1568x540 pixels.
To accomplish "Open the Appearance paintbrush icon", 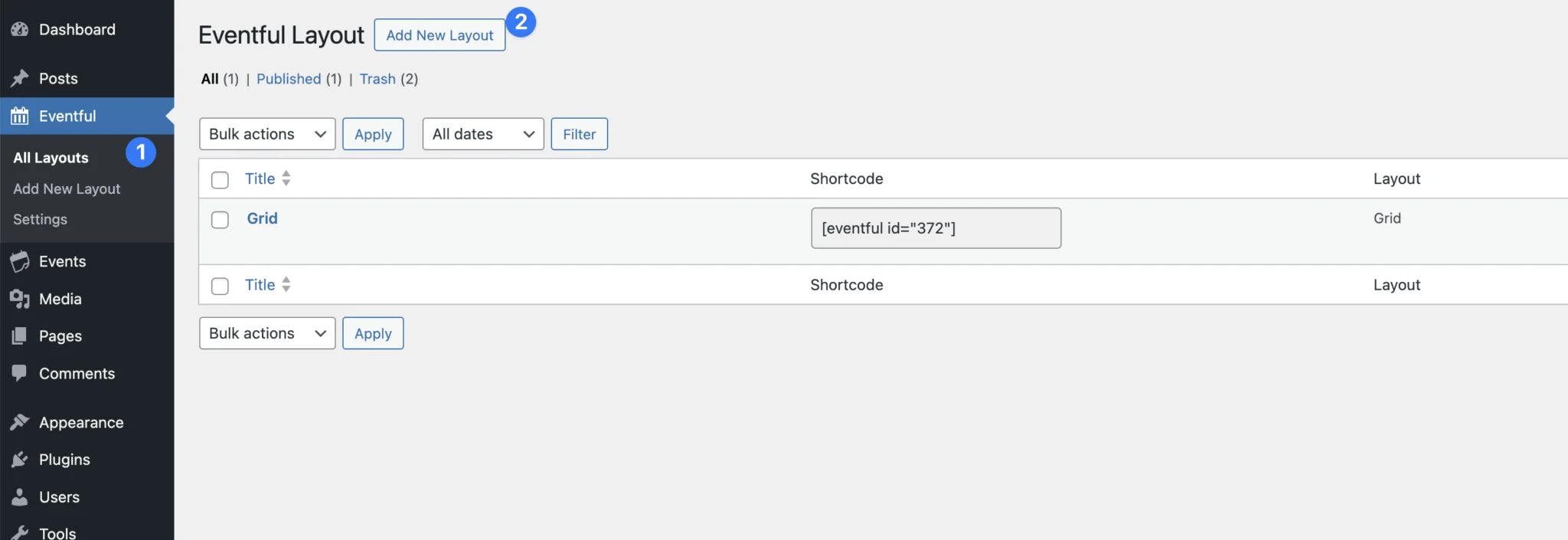I will 19,422.
